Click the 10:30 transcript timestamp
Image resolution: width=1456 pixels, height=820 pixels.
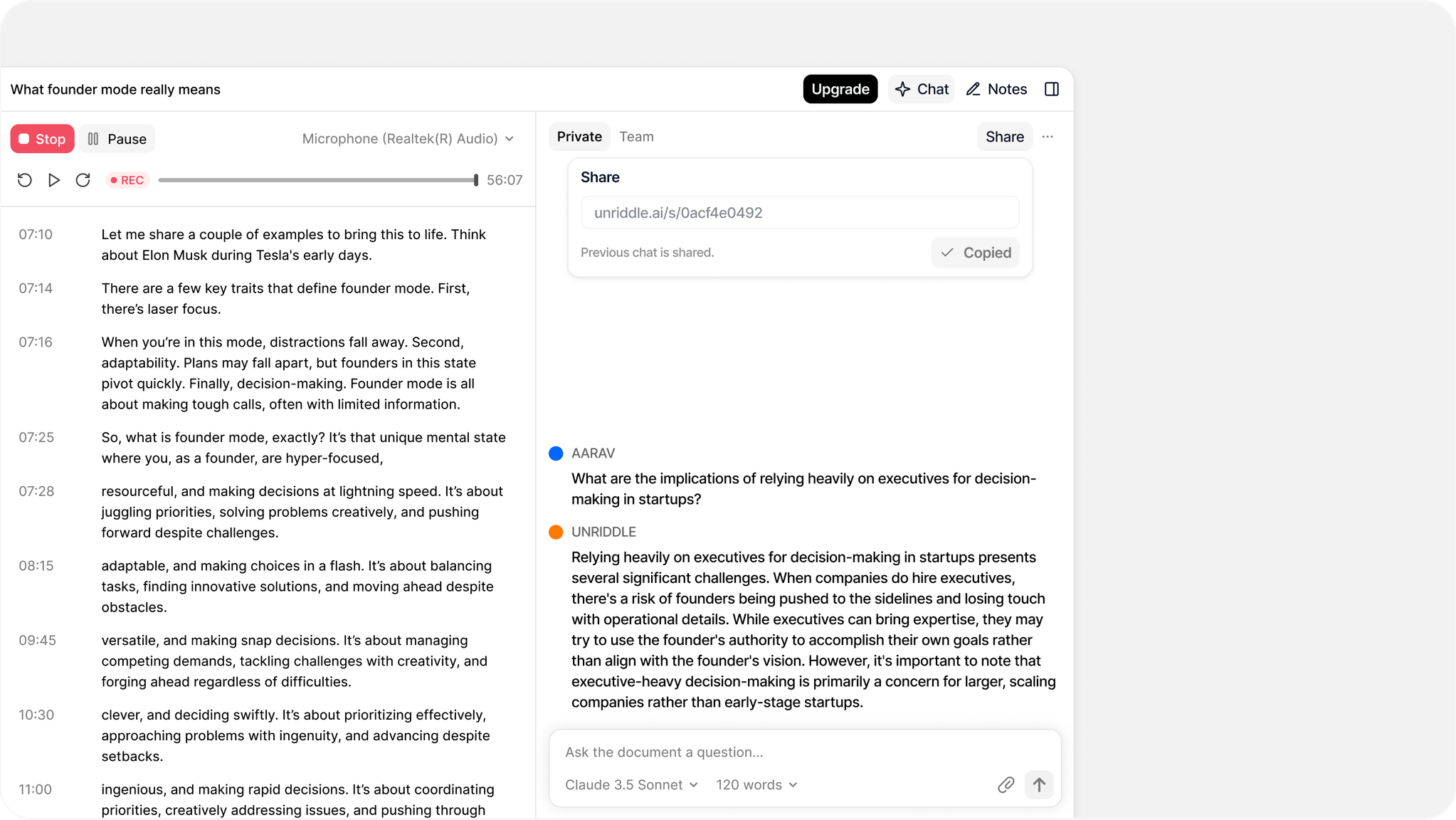coord(36,715)
